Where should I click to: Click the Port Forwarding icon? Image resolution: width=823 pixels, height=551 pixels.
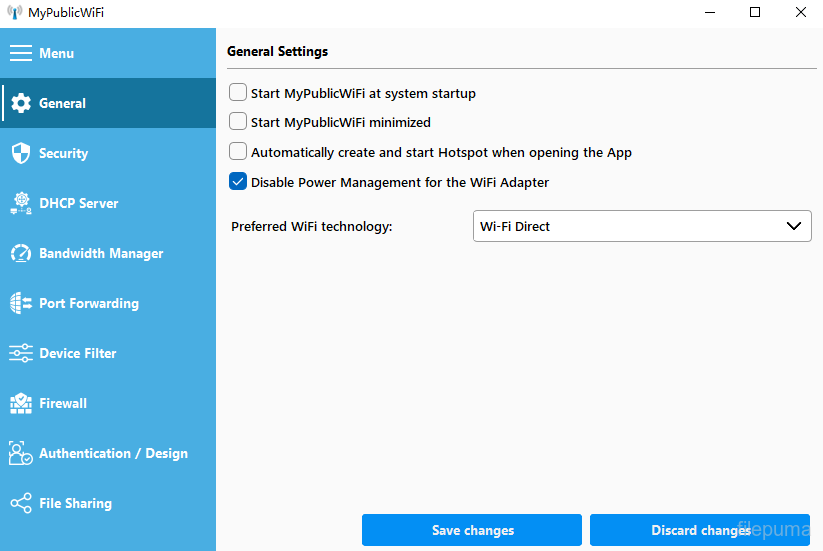point(21,303)
